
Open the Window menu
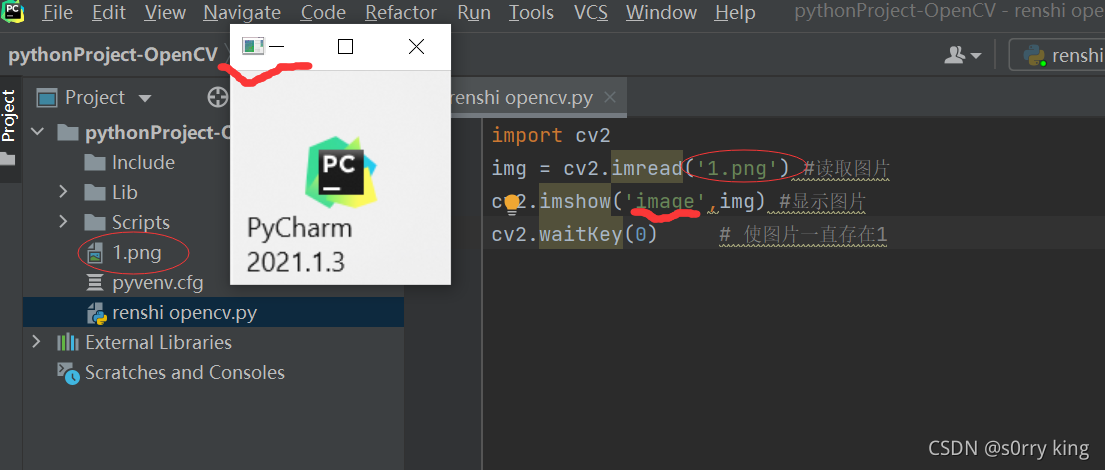(x=661, y=13)
